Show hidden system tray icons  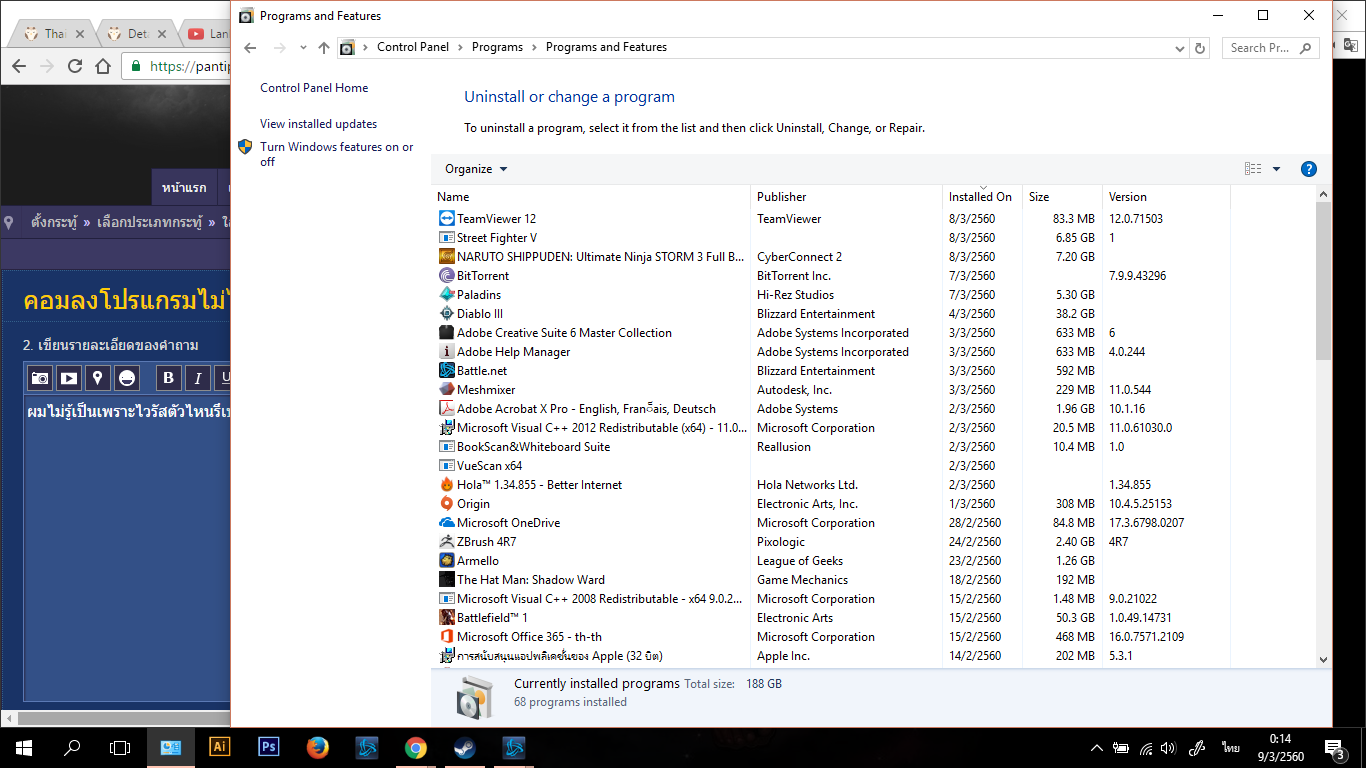coord(1097,747)
